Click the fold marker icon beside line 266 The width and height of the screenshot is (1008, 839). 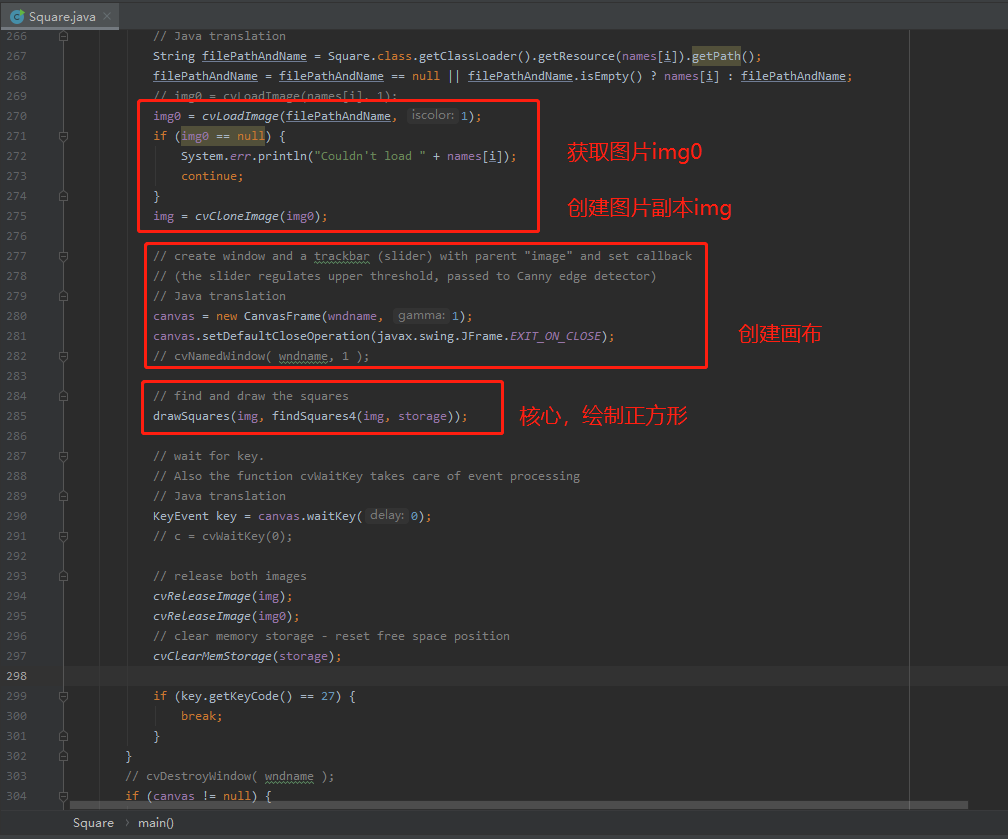click(x=62, y=35)
